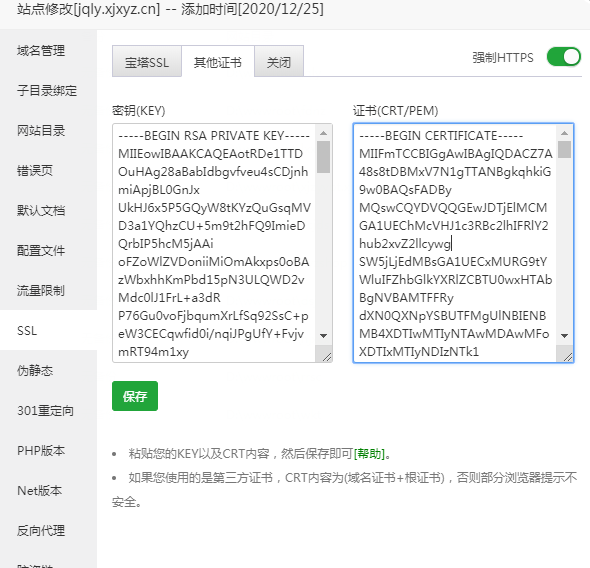The height and width of the screenshot is (568, 590).
Task: Select 反向代理 in the sidebar
Action: point(41,530)
